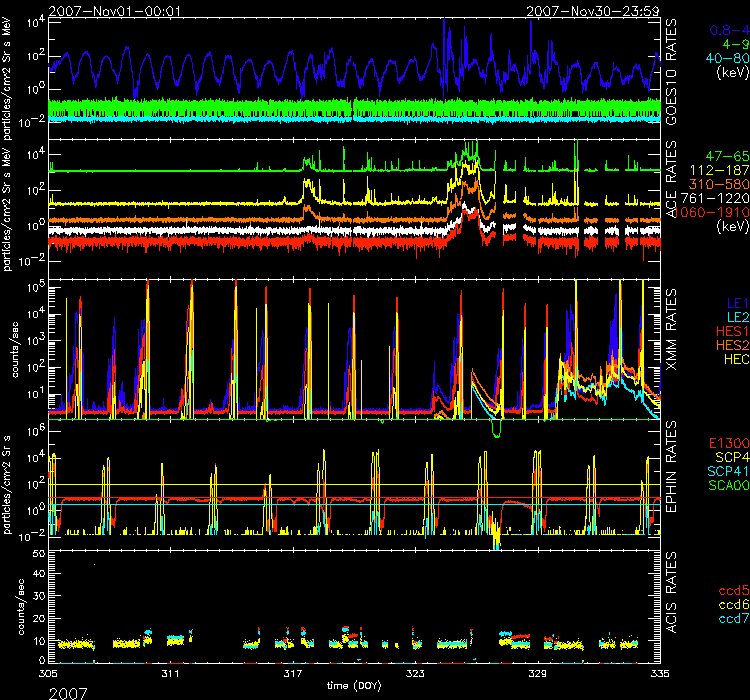The image size is (750, 700).
Task: Select the HES2 legend entry
Action: point(733,345)
